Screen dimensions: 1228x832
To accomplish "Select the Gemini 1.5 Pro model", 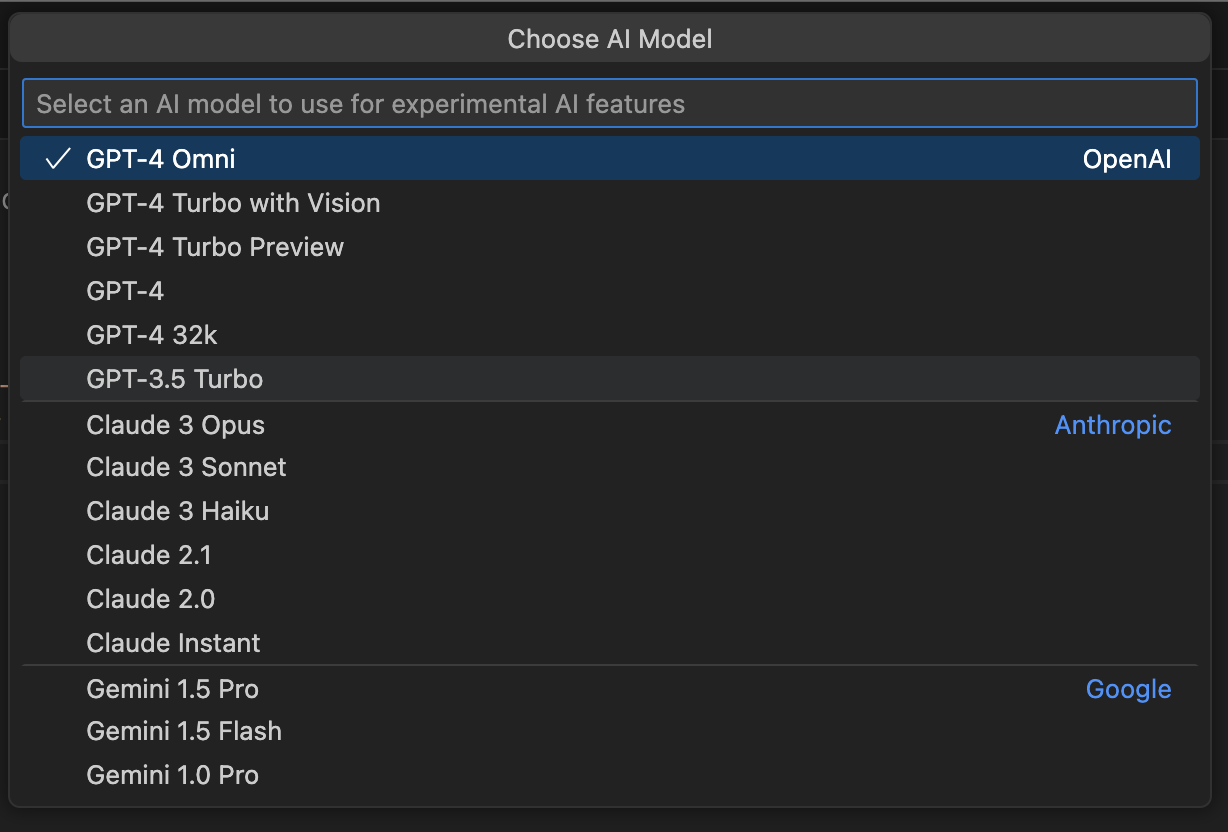I will 172,689.
